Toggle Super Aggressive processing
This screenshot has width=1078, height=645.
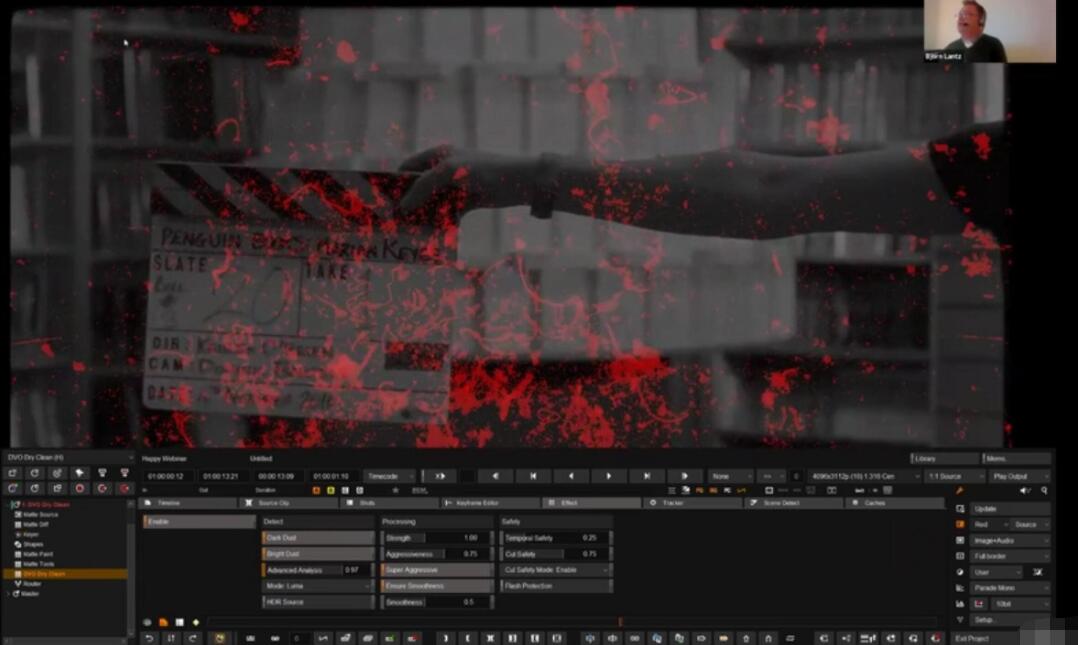tap(437, 570)
